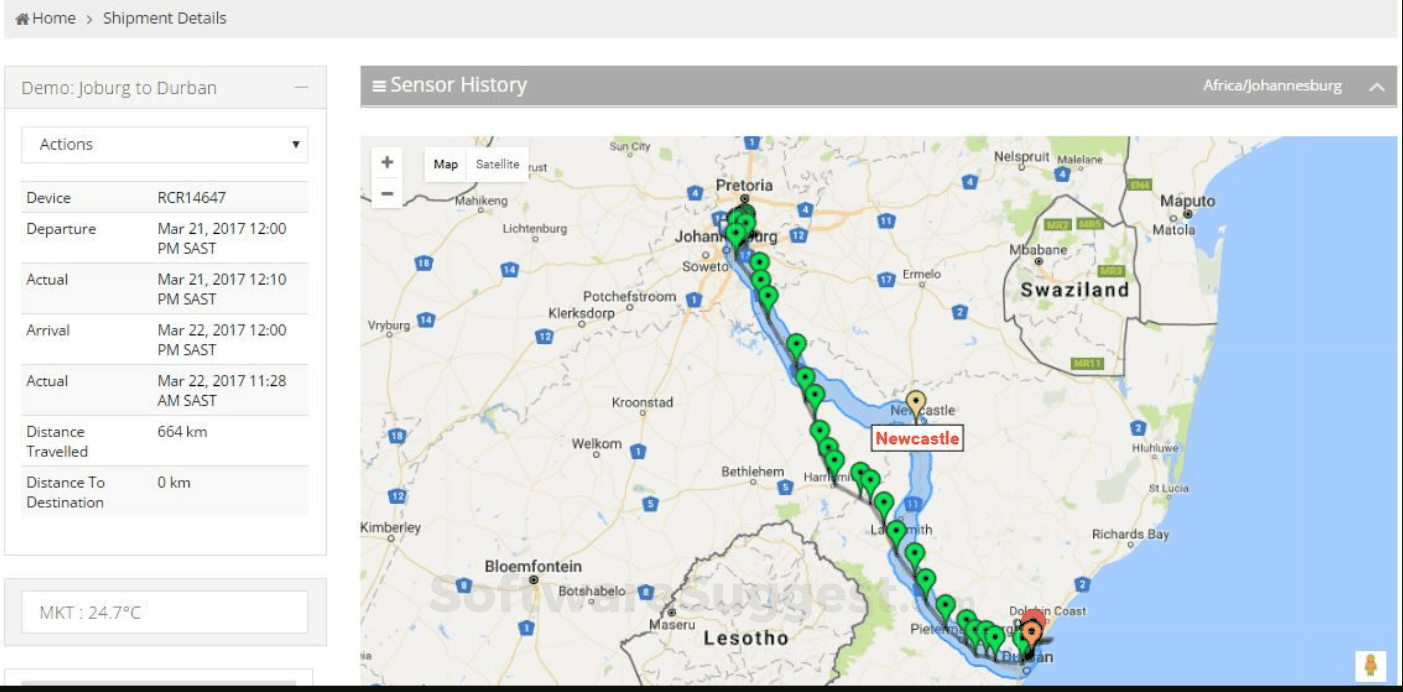Open the Shipment Details breadcrumb link
This screenshot has height=692, width=1403.
point(164,17)
